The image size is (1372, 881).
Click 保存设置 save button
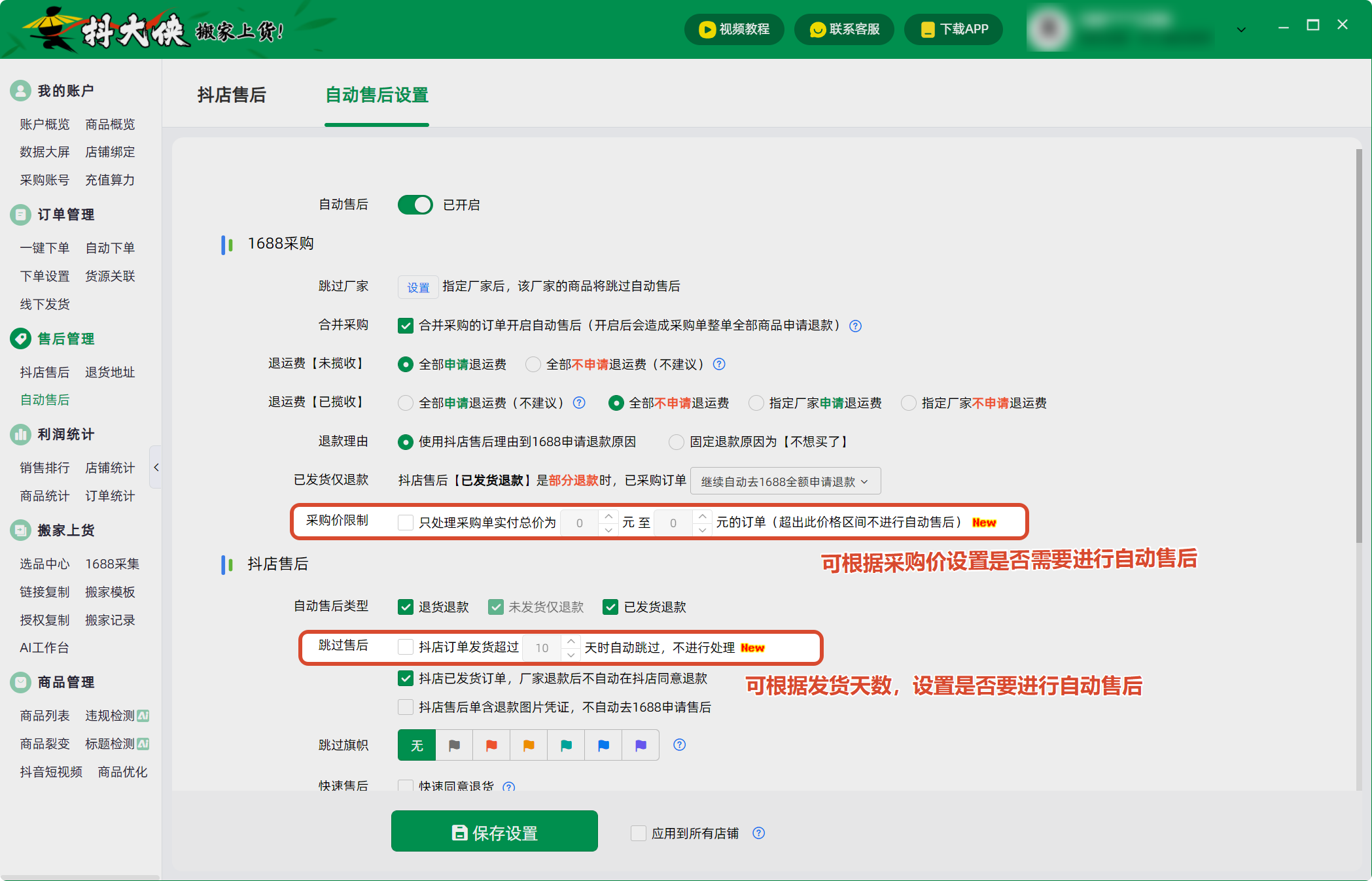point(494,831)
